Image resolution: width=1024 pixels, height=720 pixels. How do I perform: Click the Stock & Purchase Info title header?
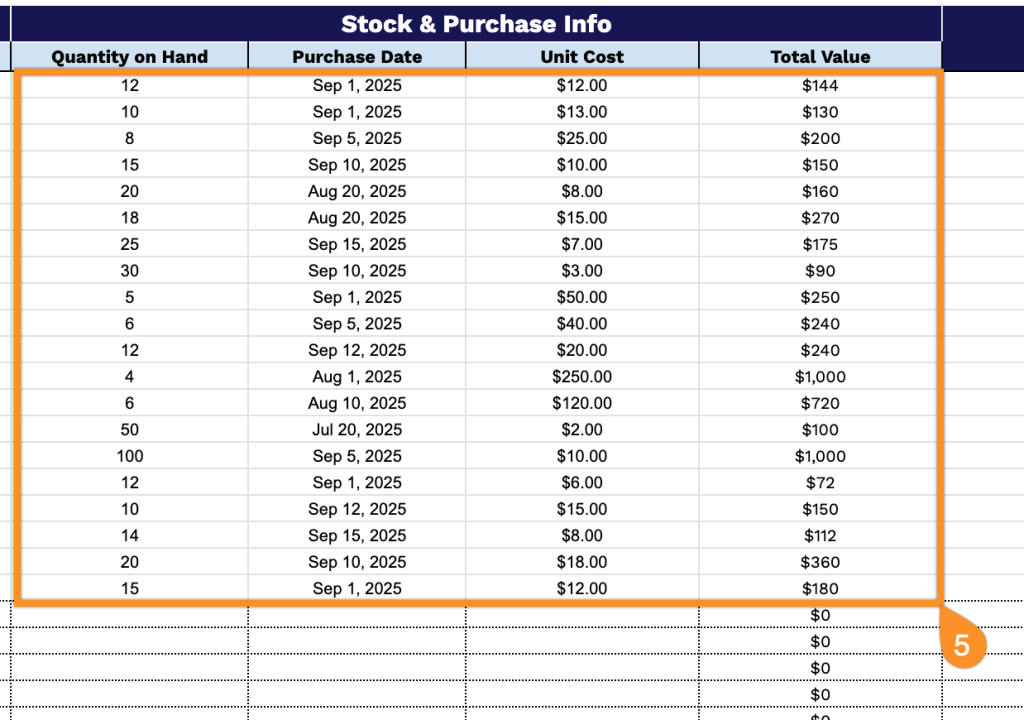[x=476, y=24]
